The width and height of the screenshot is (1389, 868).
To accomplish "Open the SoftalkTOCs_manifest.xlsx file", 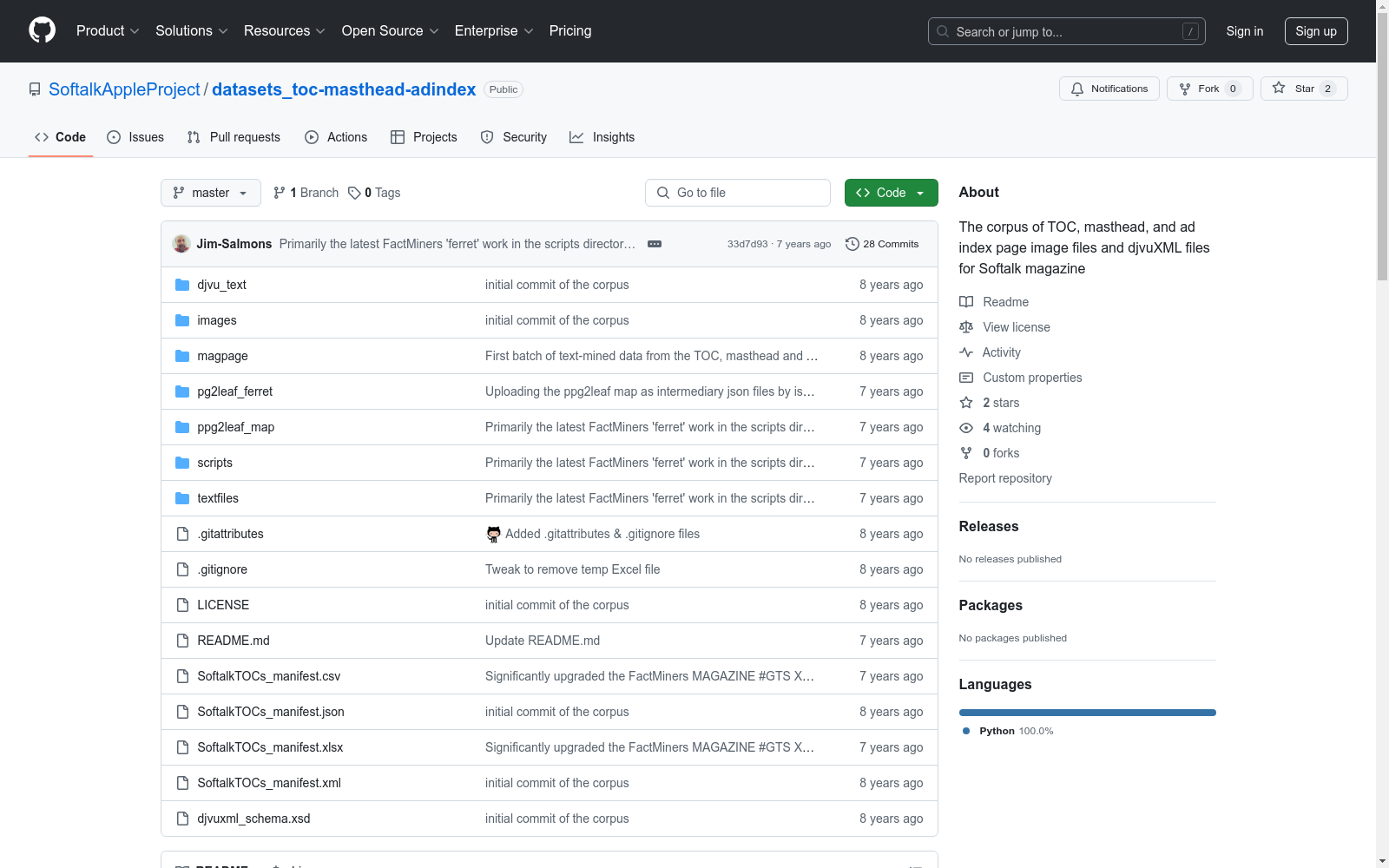I will 270,747.
